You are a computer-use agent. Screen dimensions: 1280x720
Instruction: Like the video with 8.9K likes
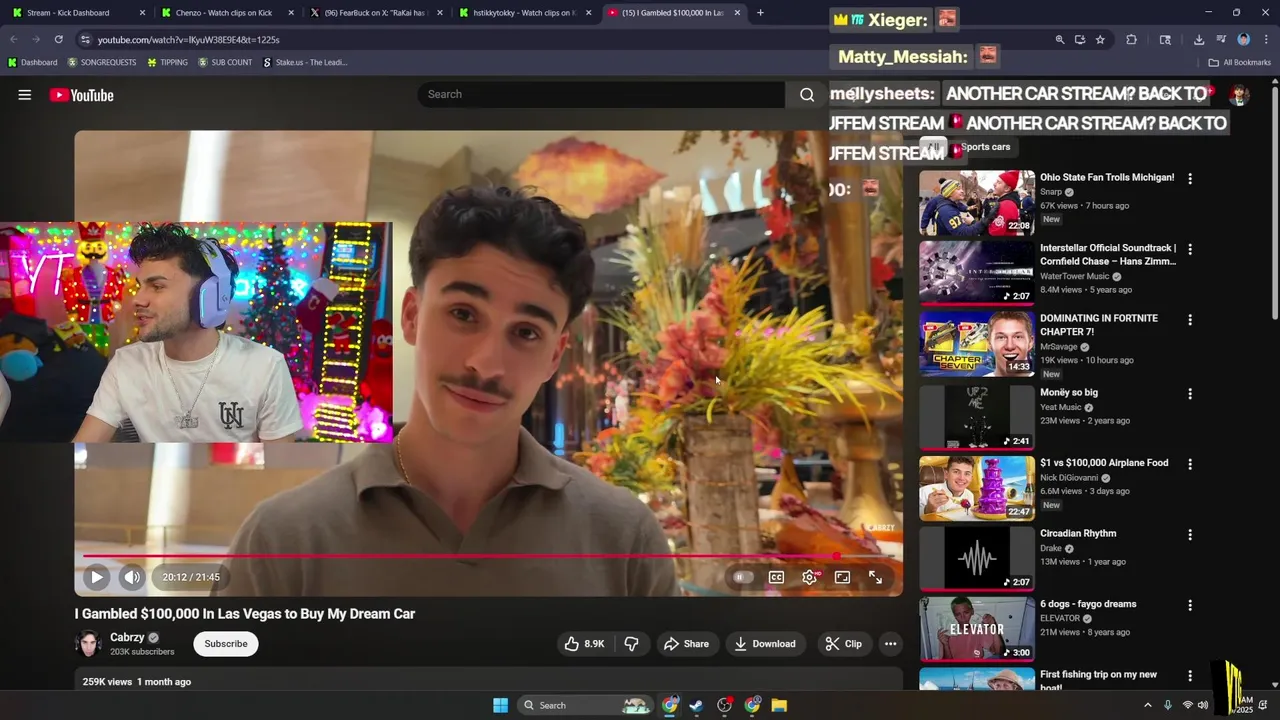tap(585, 644)
